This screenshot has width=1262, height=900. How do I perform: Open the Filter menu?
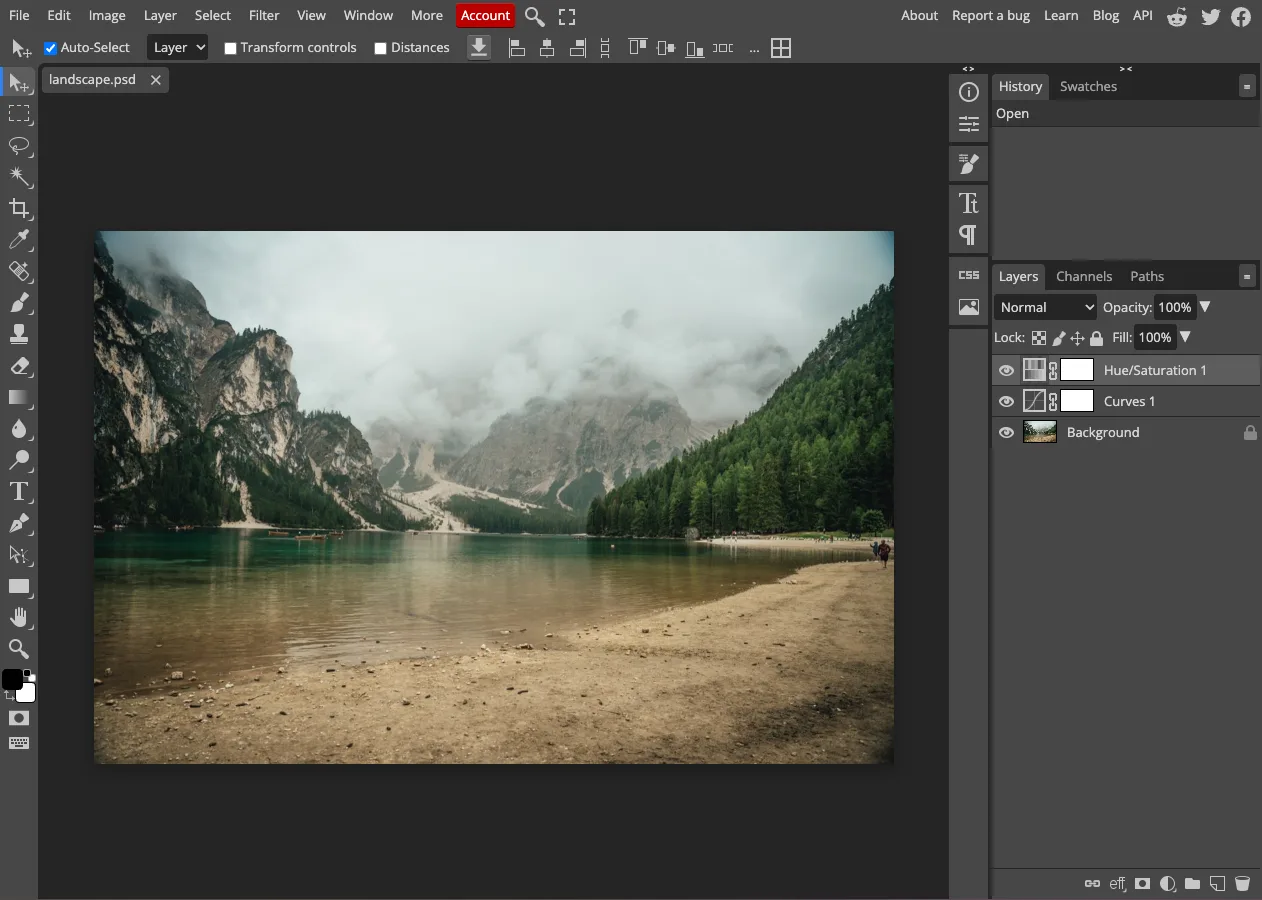coord(264,15)
